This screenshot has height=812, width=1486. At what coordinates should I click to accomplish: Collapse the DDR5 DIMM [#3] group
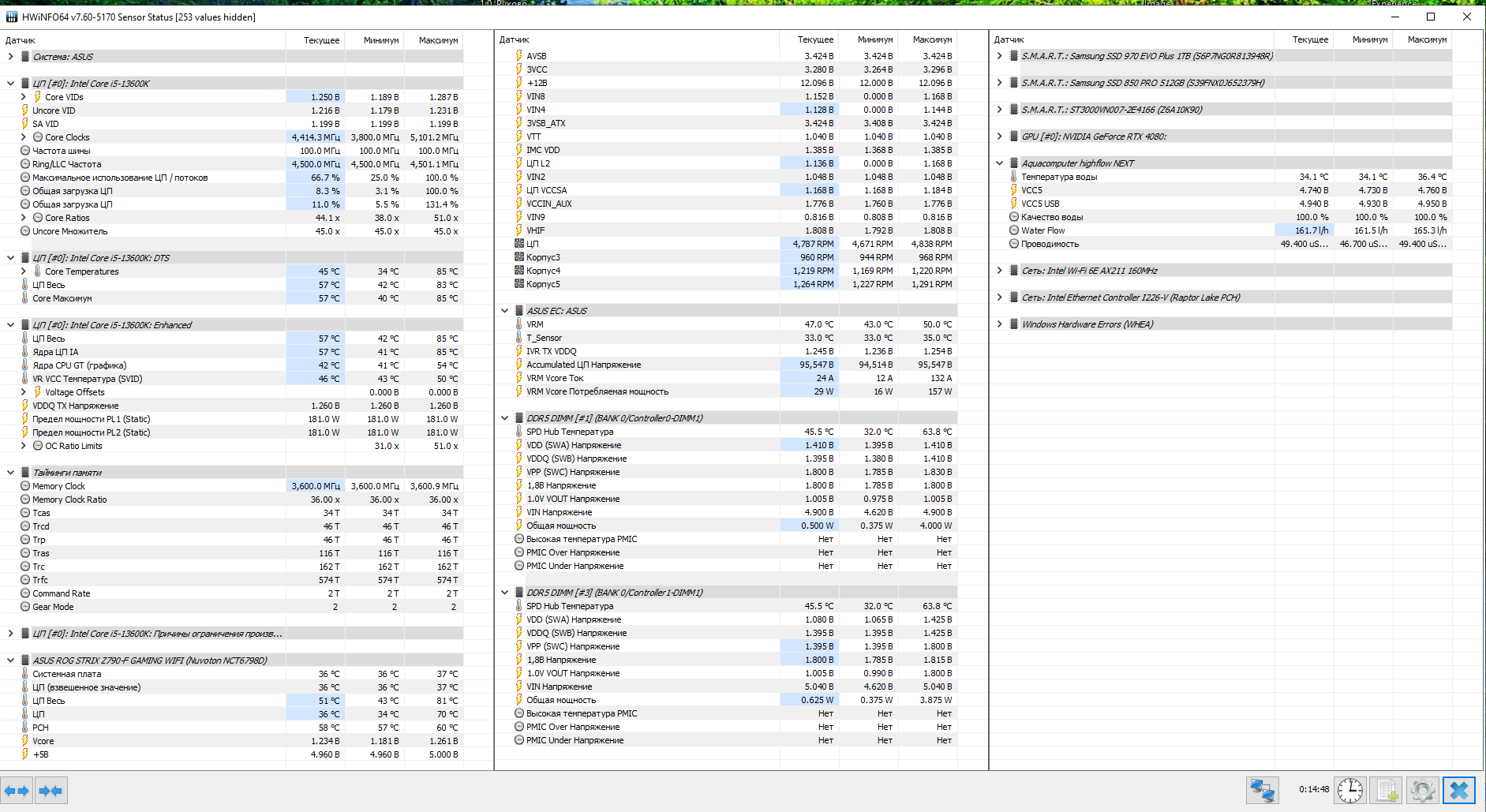click(x=505, y=593)
